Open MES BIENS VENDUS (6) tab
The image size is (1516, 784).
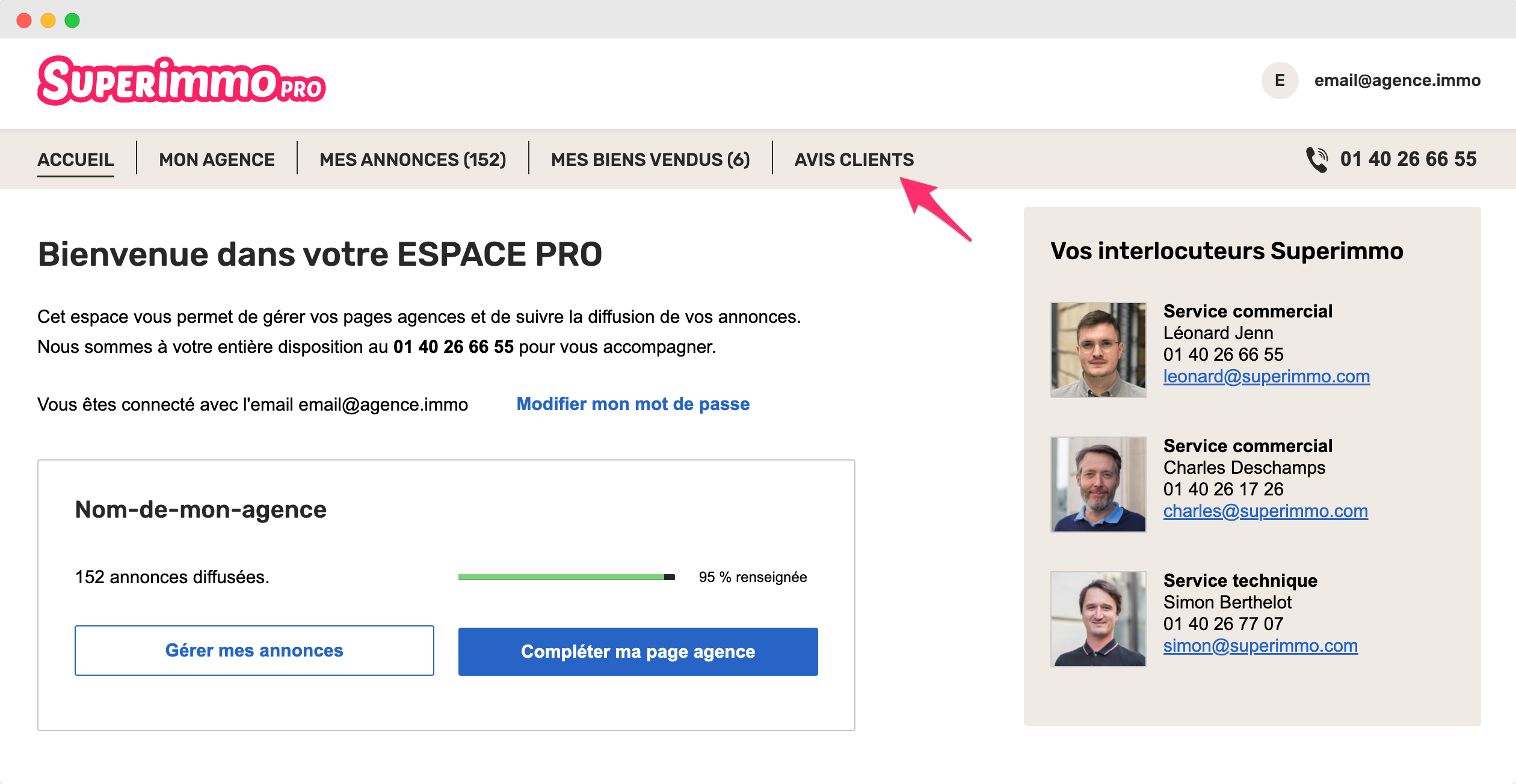[650, 160]
